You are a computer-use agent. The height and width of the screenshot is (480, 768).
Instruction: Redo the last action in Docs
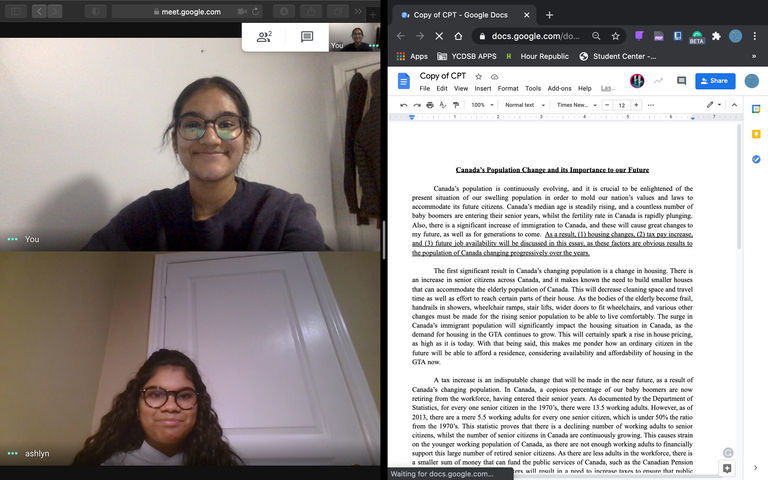(417, 105)
